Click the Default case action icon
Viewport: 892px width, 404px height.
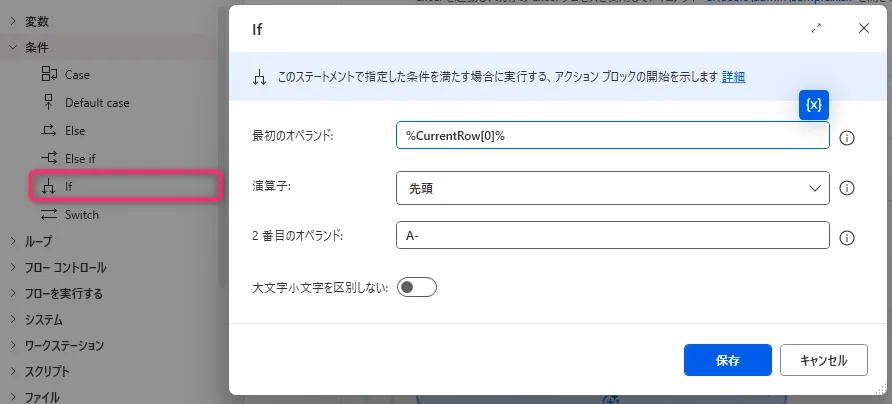(48, 102)
